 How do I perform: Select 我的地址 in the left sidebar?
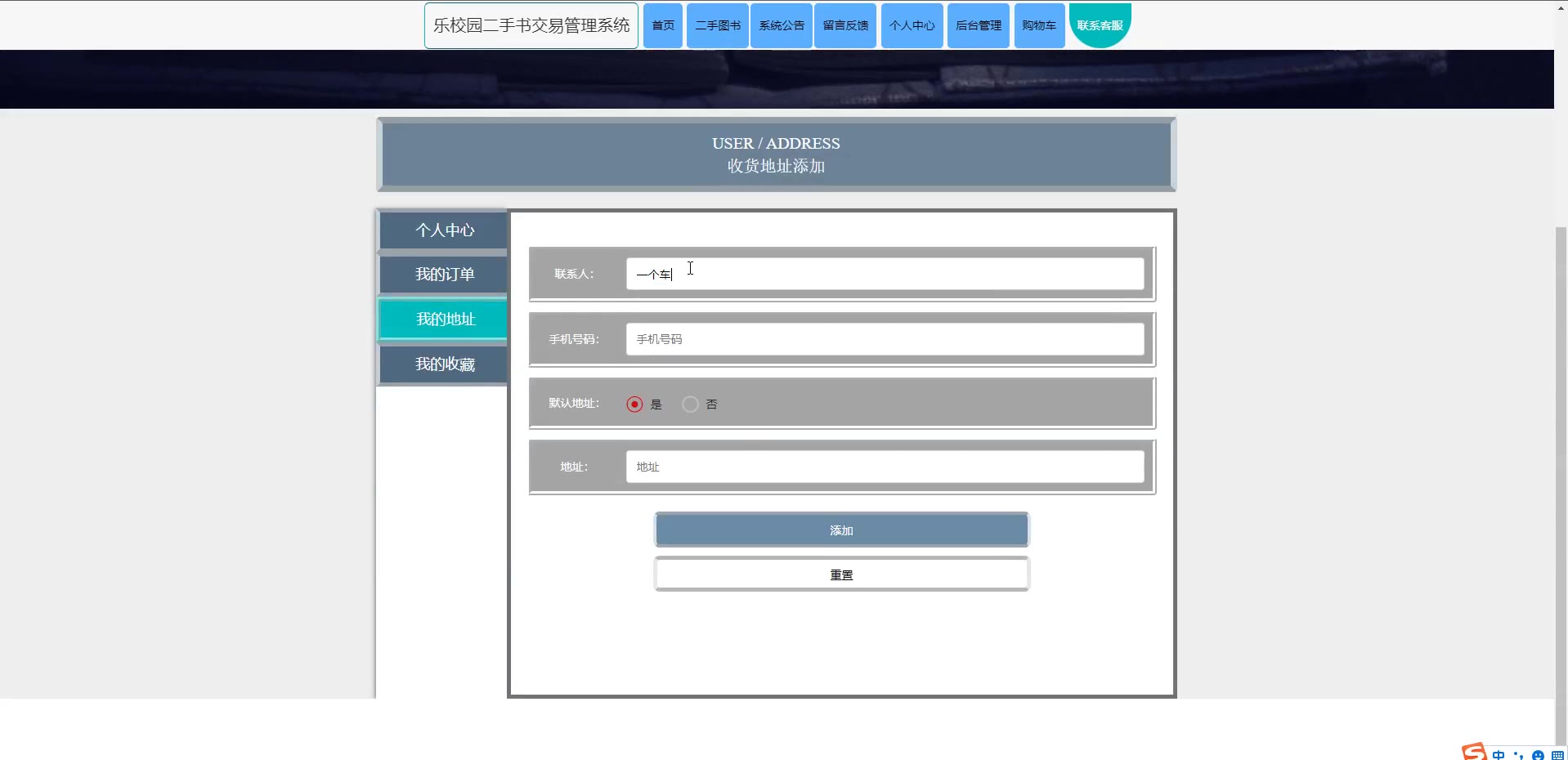pos(444,319)
